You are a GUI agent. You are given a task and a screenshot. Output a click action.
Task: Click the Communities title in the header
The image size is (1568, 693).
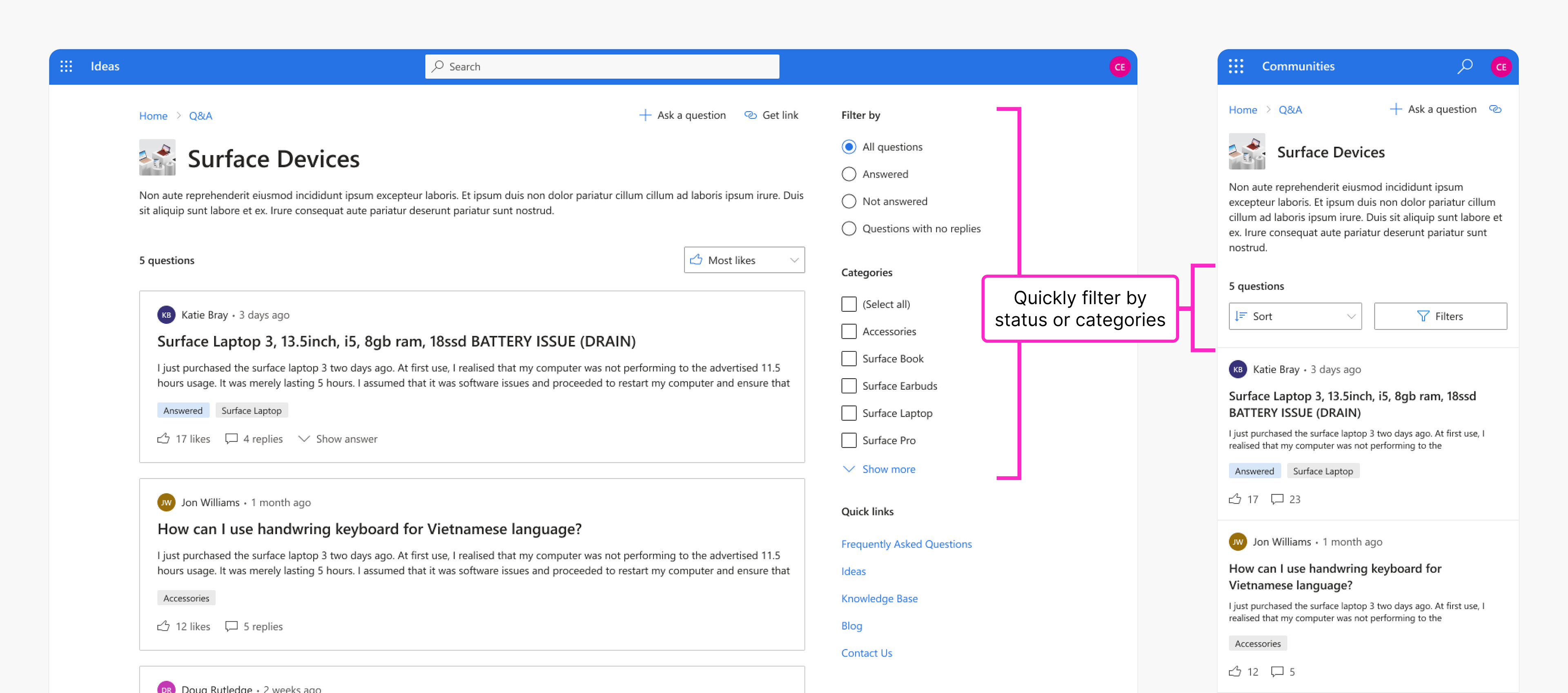[x=1298, y=66]
